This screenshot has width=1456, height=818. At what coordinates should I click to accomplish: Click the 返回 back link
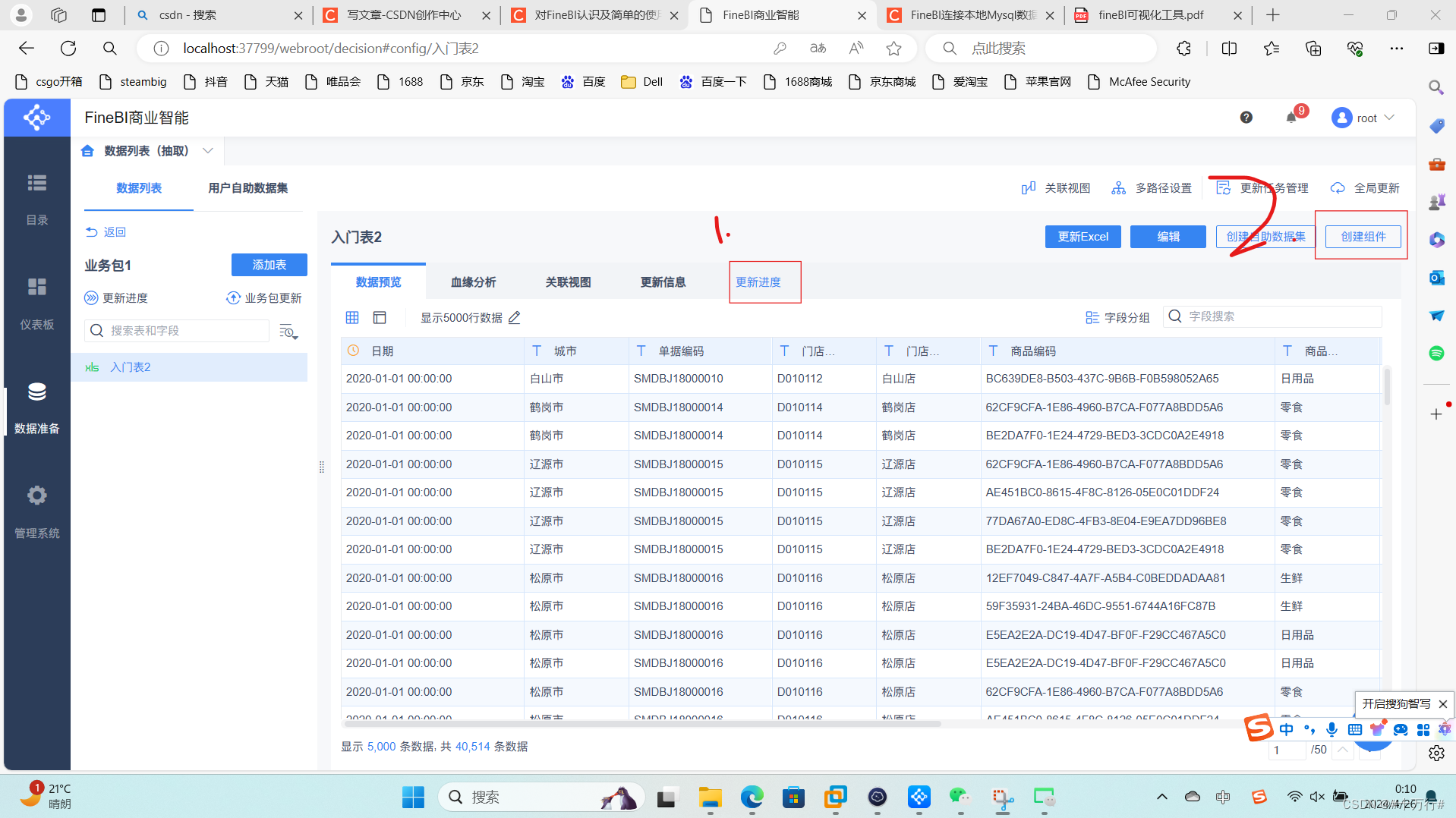point(106,232)
